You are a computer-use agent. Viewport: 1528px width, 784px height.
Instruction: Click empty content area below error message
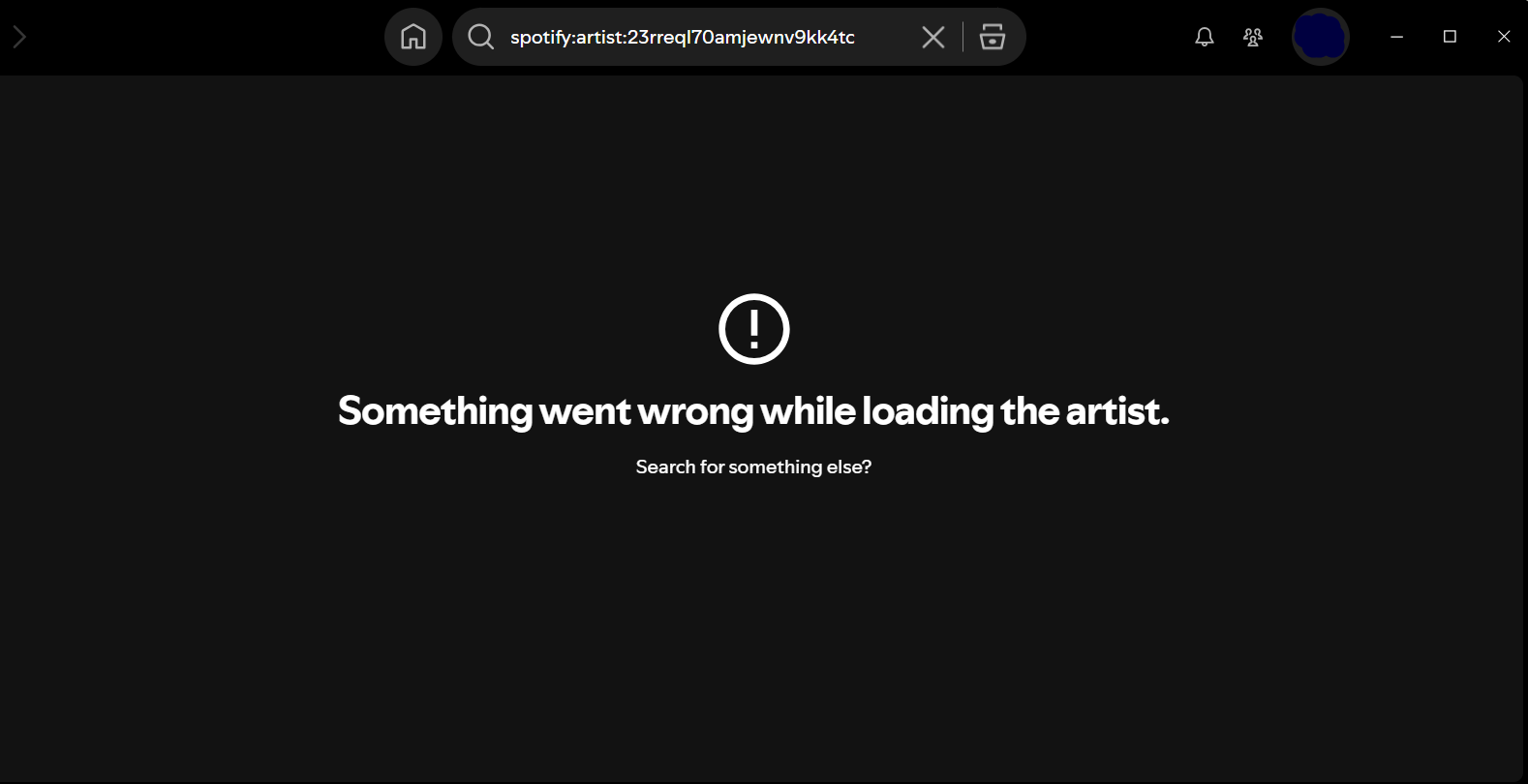tap(753, 629)
